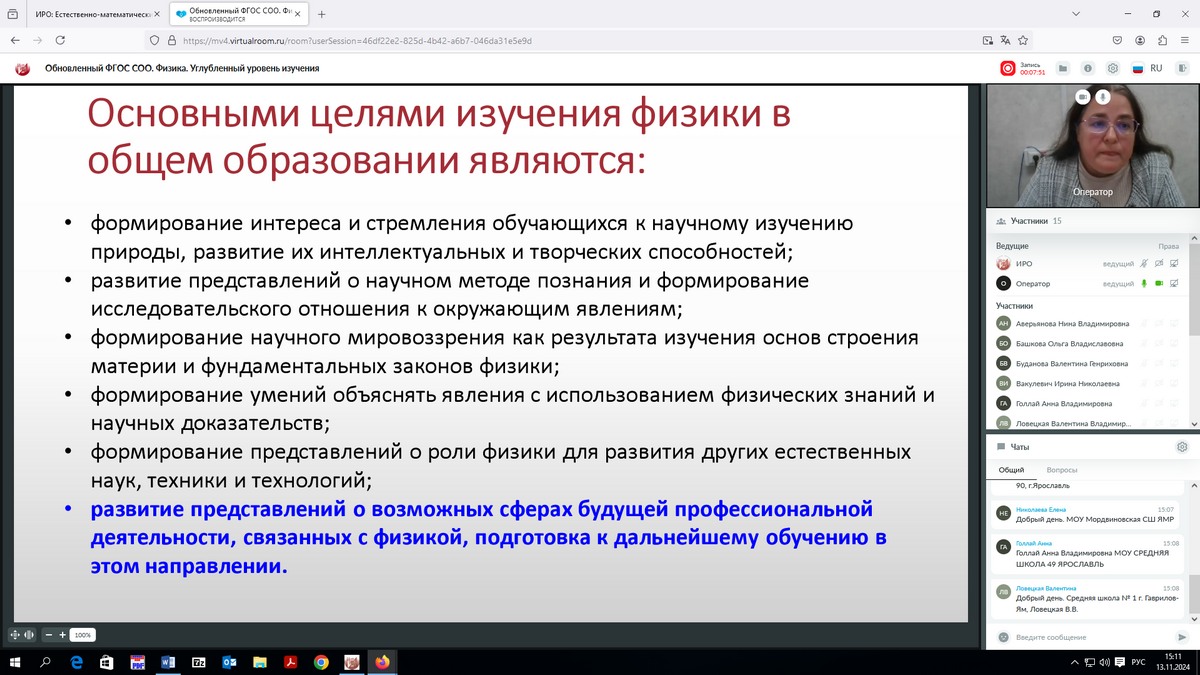Open the Firefox account icon
This screenshot has width=1200, height=675.
click(x=1140, y=41)
